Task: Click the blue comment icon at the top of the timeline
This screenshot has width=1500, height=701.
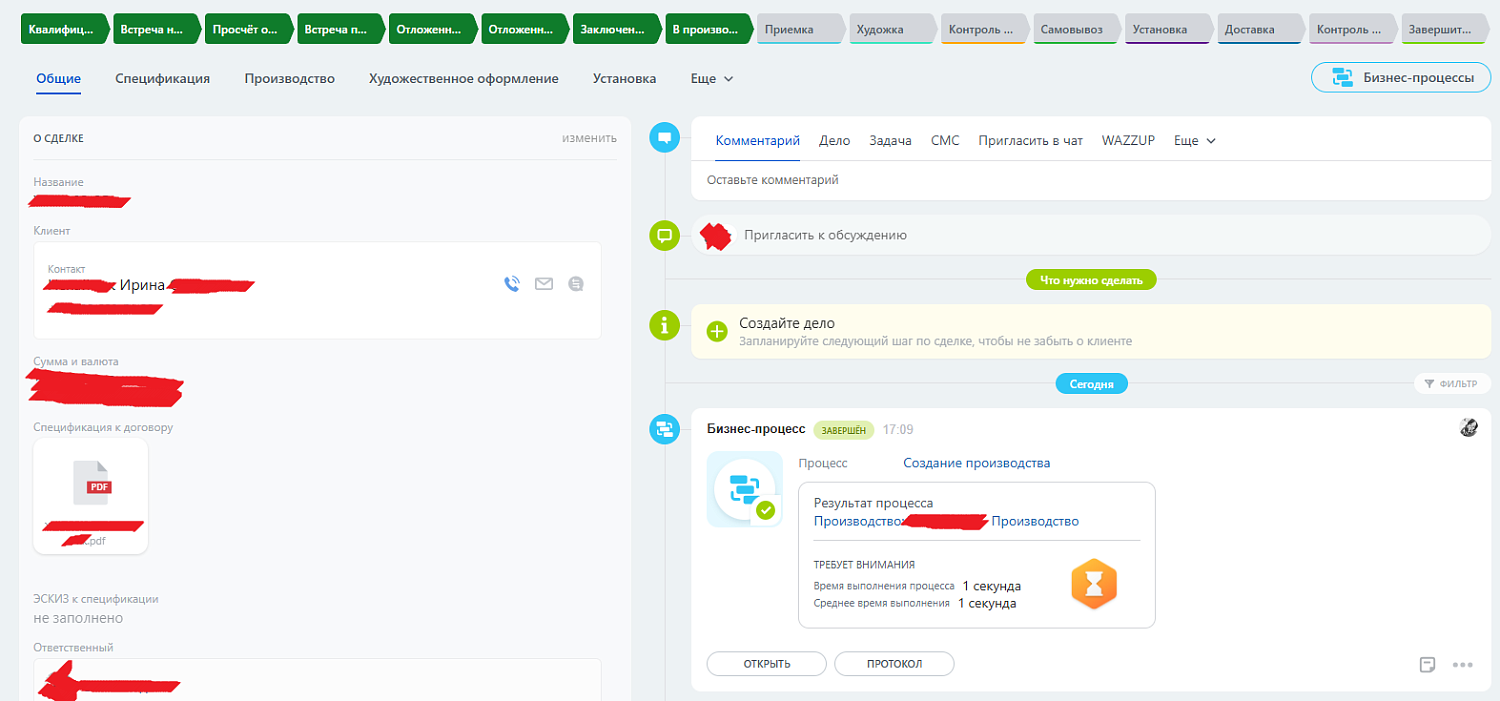Action: click(x=664, y=137)
